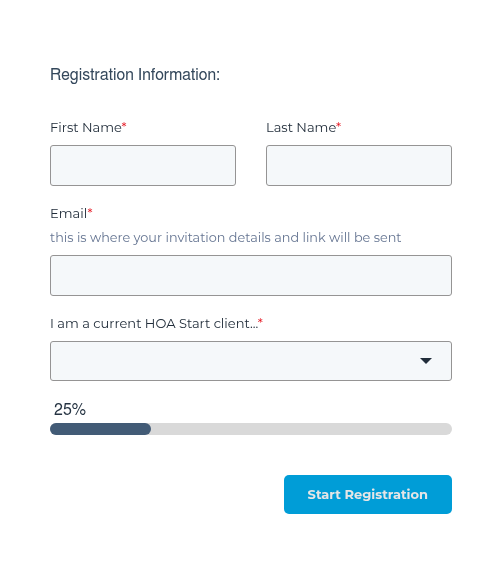Click red asterisk beside First Name
This screenshot has width=502, height=564.
coord(124,125)
